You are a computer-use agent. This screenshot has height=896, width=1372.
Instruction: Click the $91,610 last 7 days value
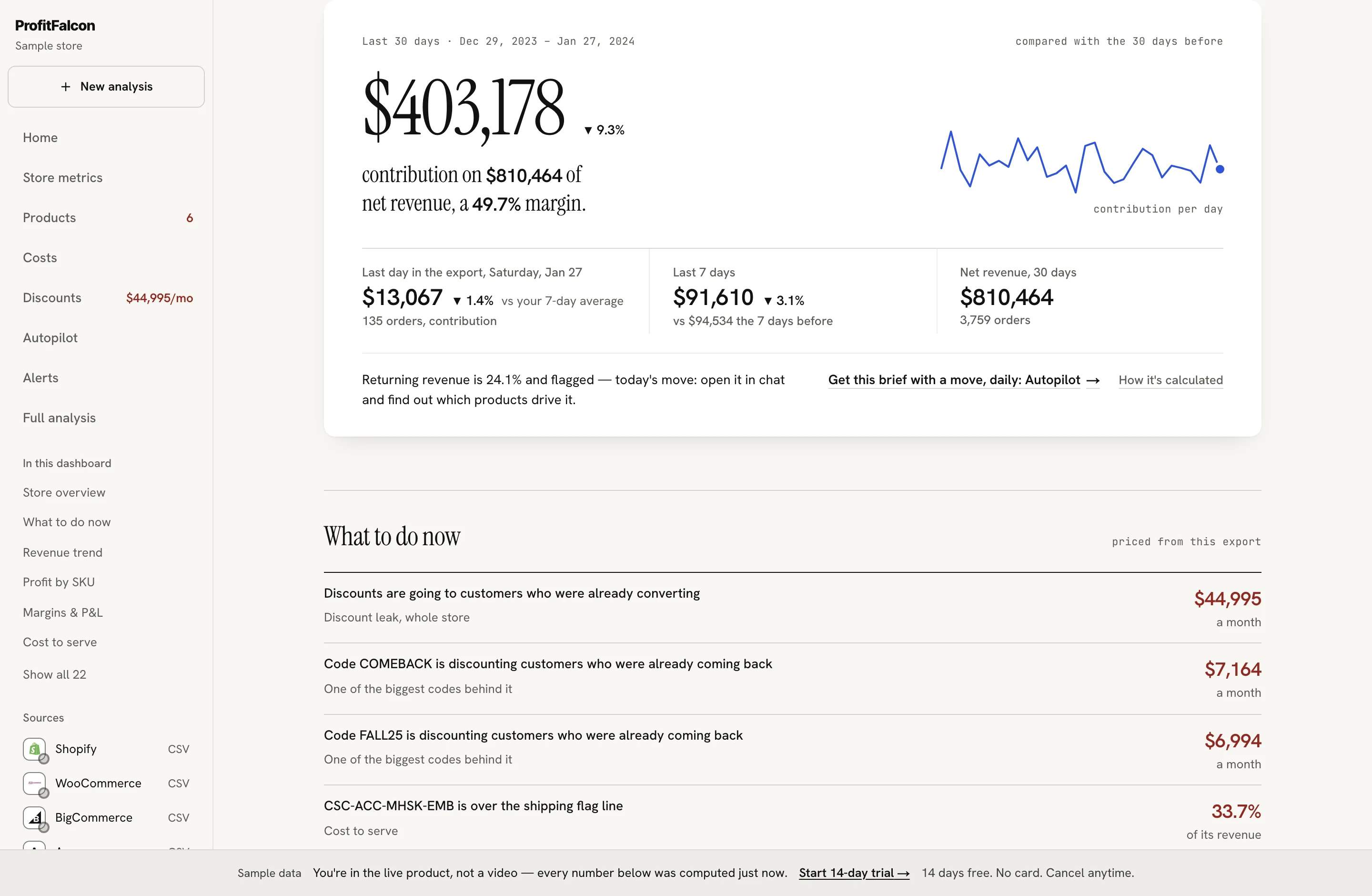pyautogui.click(x=713, y=298)
